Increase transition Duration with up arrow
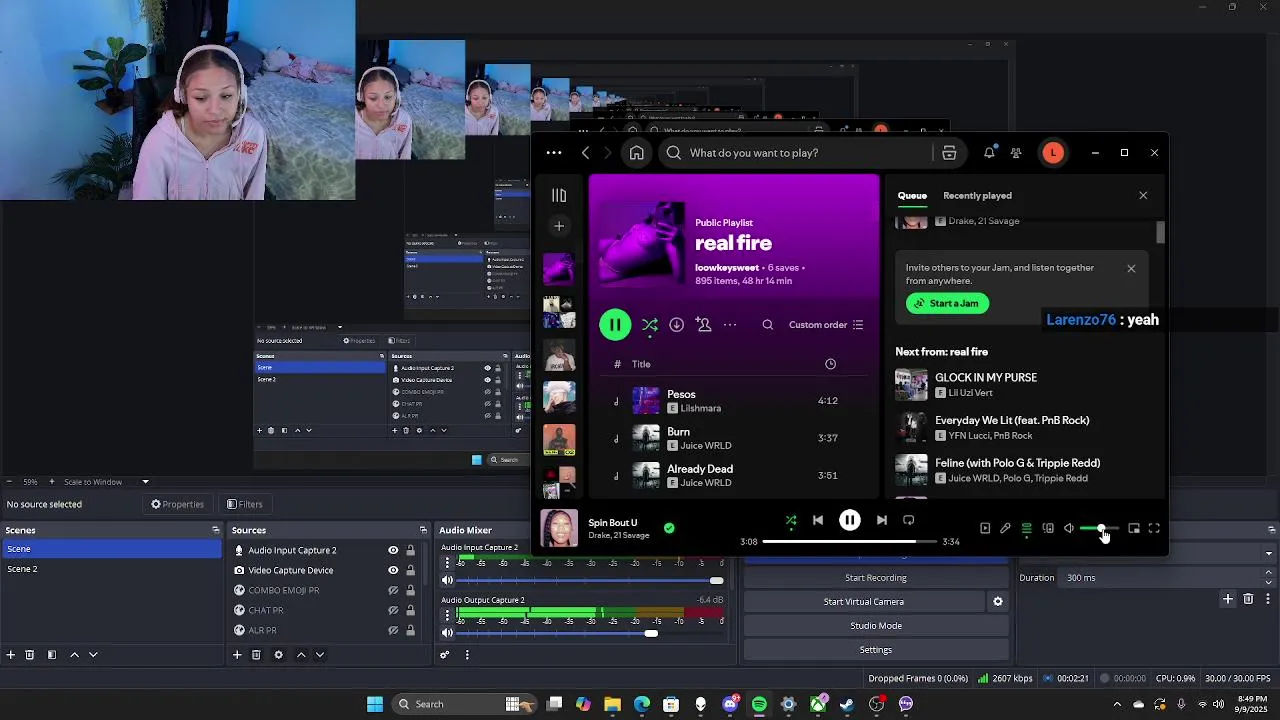 tap(1269, 573)
